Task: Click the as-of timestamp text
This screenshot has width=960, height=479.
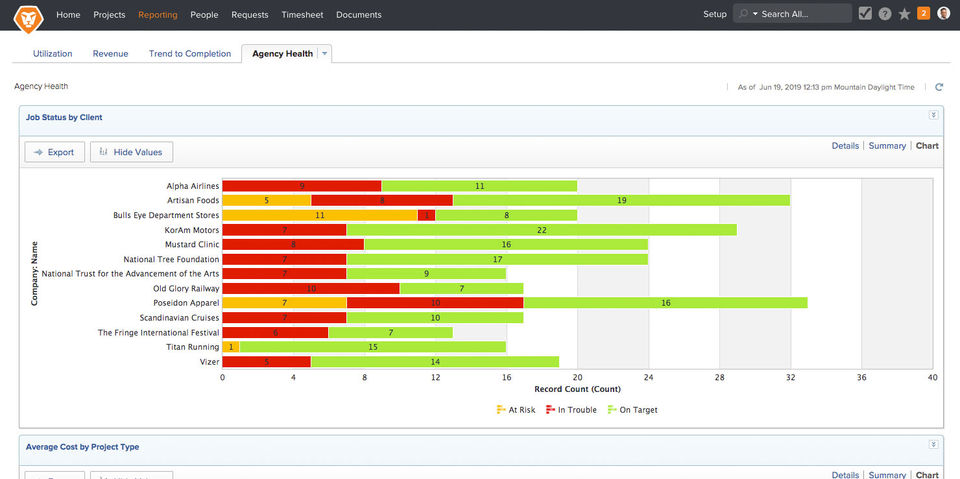Action: coord(827,88)
